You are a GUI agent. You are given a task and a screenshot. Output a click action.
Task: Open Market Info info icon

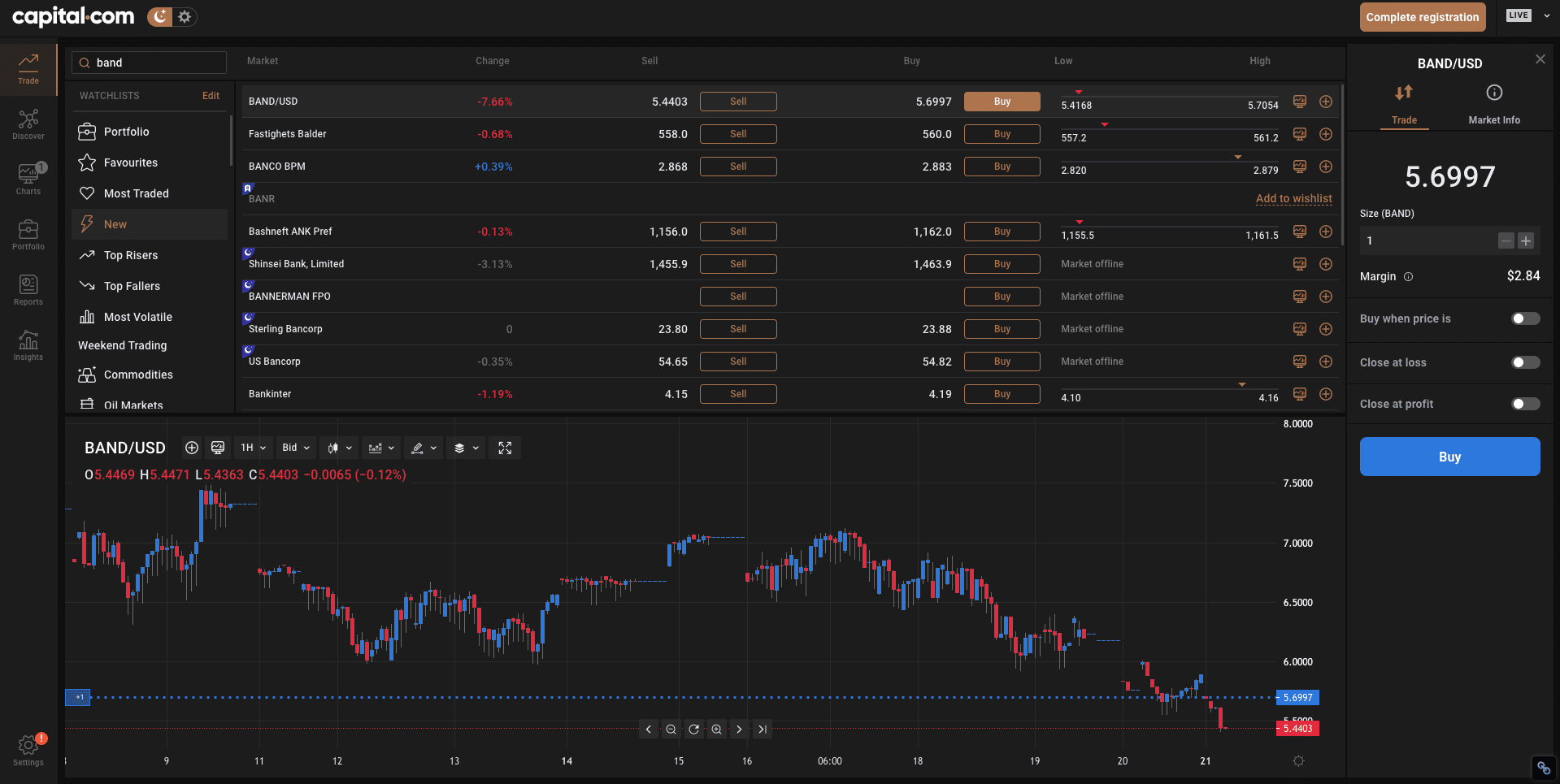[1494, 93]
